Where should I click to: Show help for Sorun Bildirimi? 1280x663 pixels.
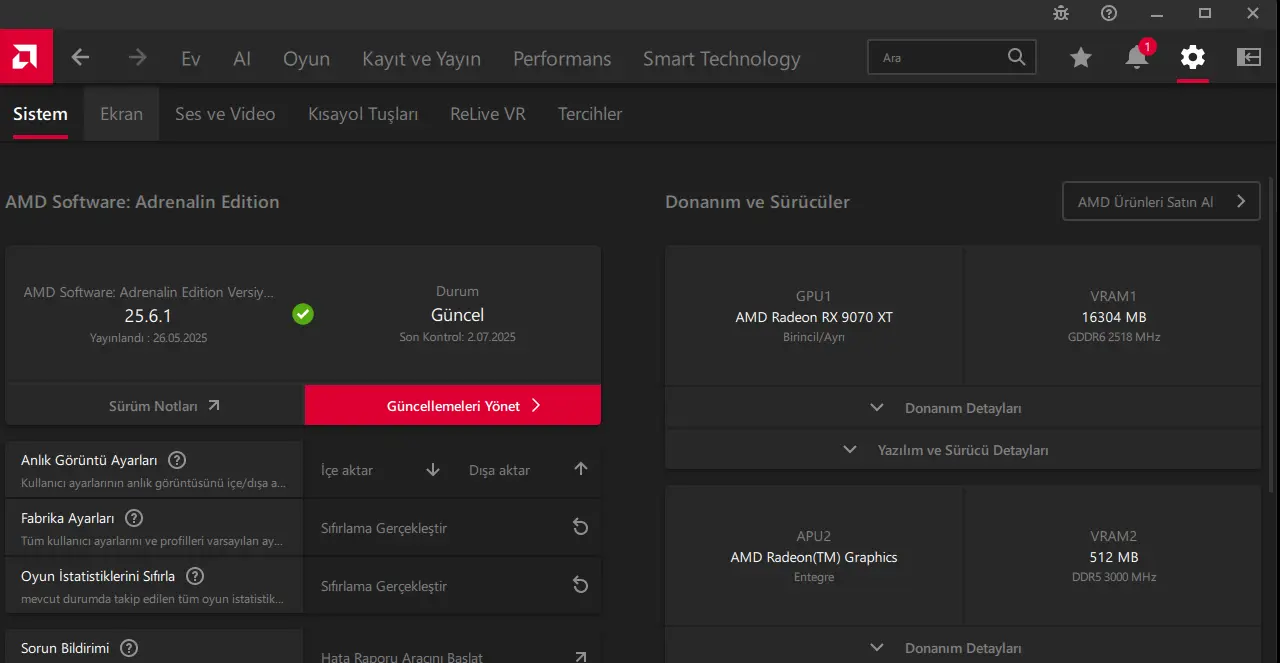(x=129, y=648)
